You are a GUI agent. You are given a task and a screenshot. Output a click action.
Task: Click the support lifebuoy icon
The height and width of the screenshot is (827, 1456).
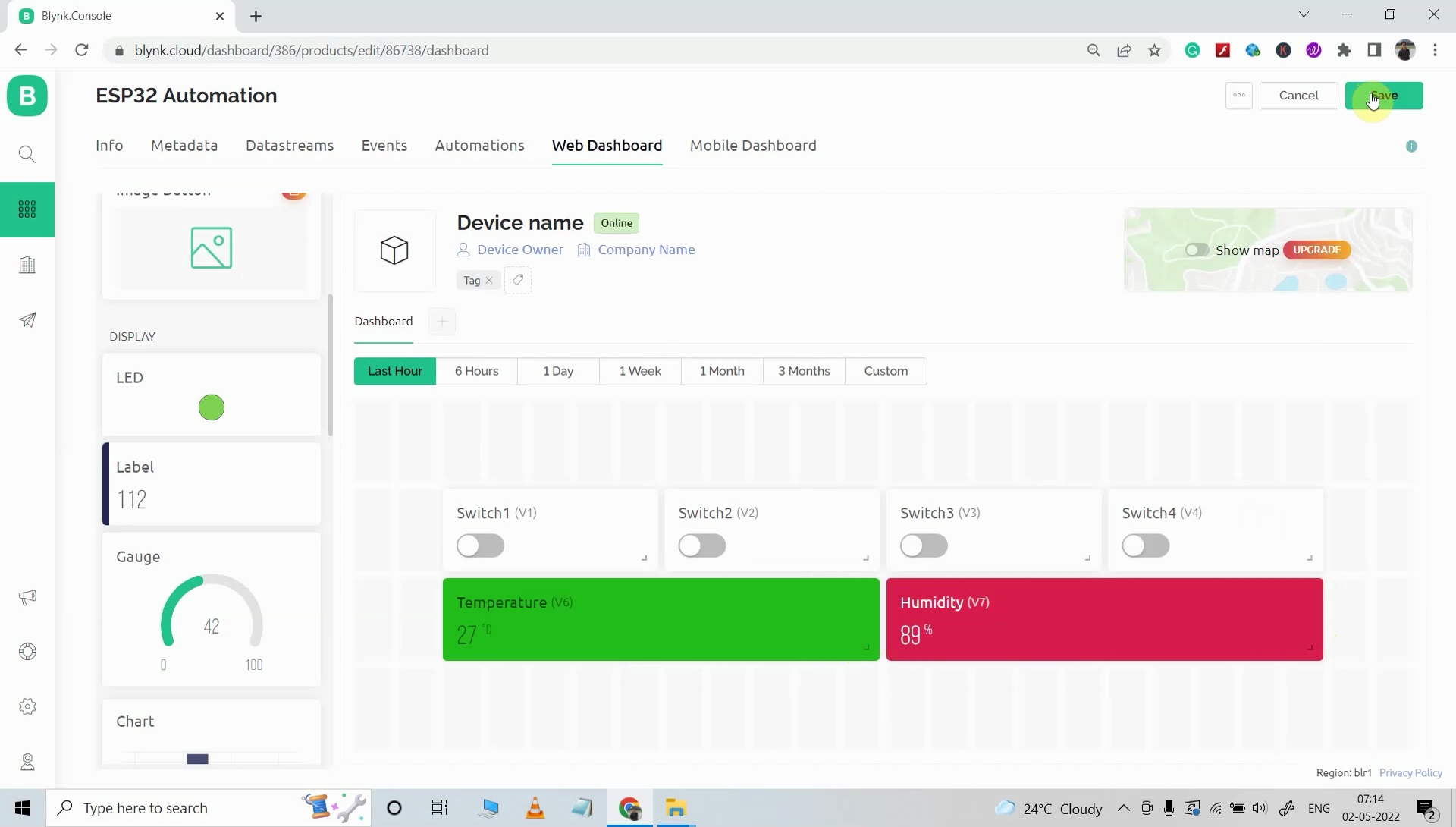(x=27, y=651)
